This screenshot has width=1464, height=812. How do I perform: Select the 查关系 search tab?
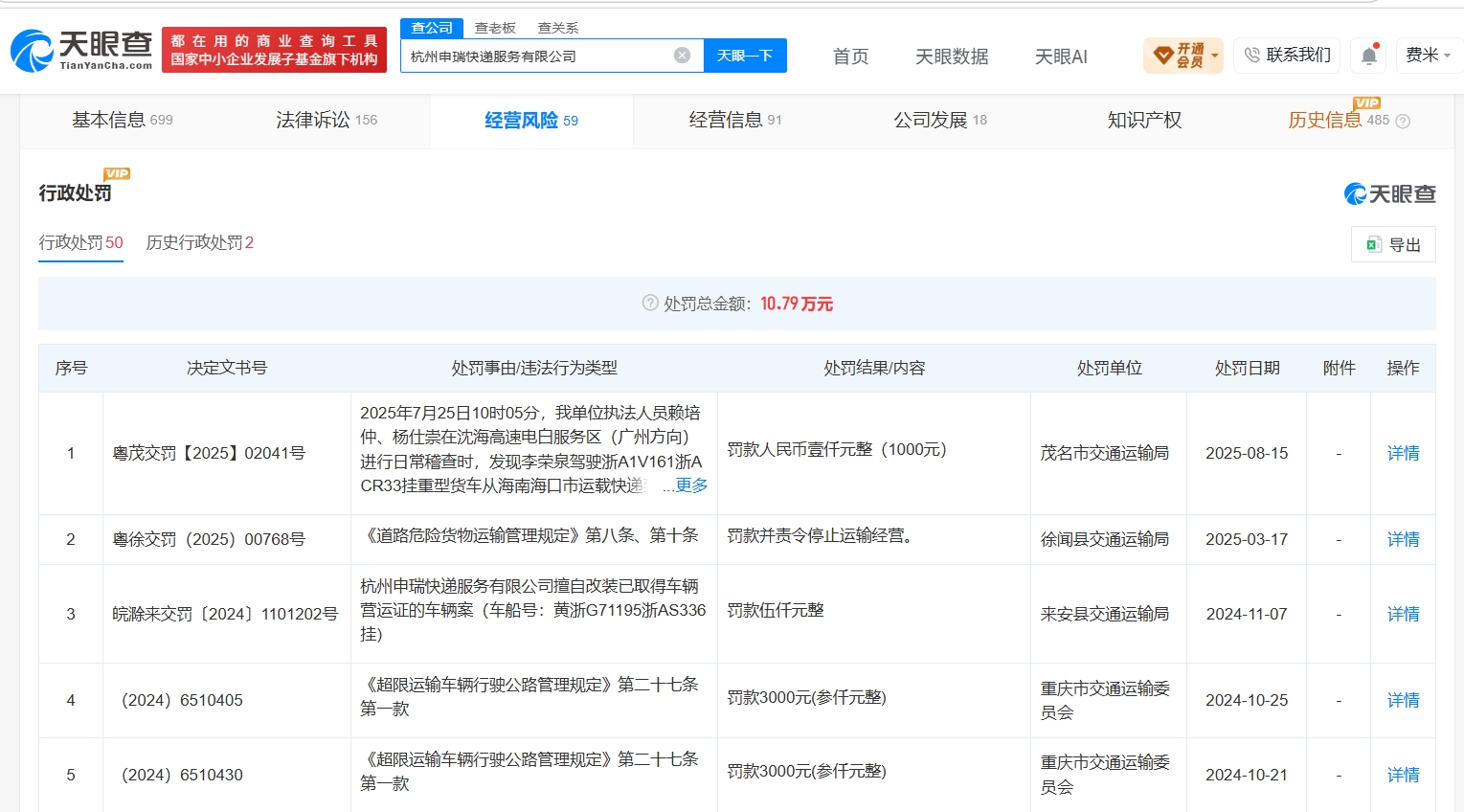(558, 28)
